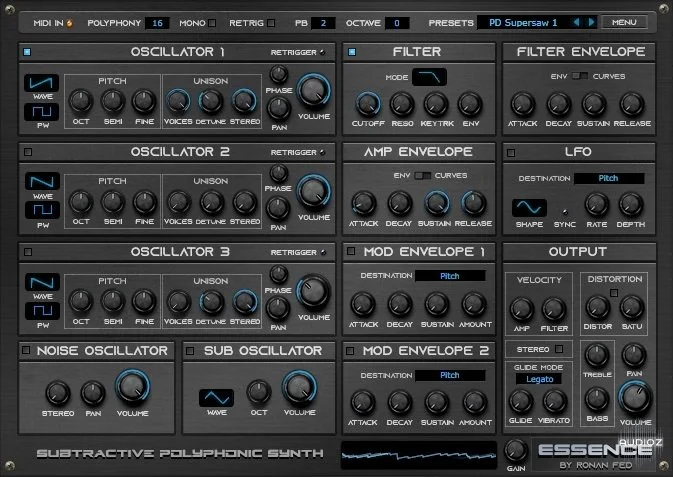Click Amp Envelope RELEASE knob
This screenshot has height=477, width=673.
(x=473, y=204)
